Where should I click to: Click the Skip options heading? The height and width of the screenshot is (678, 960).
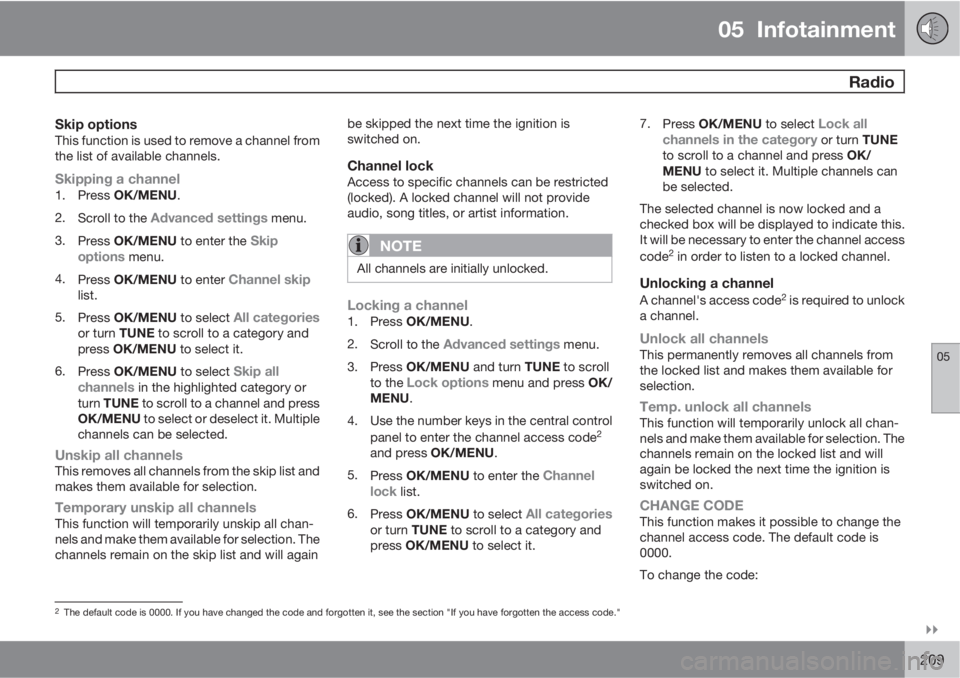coord(96,124)
